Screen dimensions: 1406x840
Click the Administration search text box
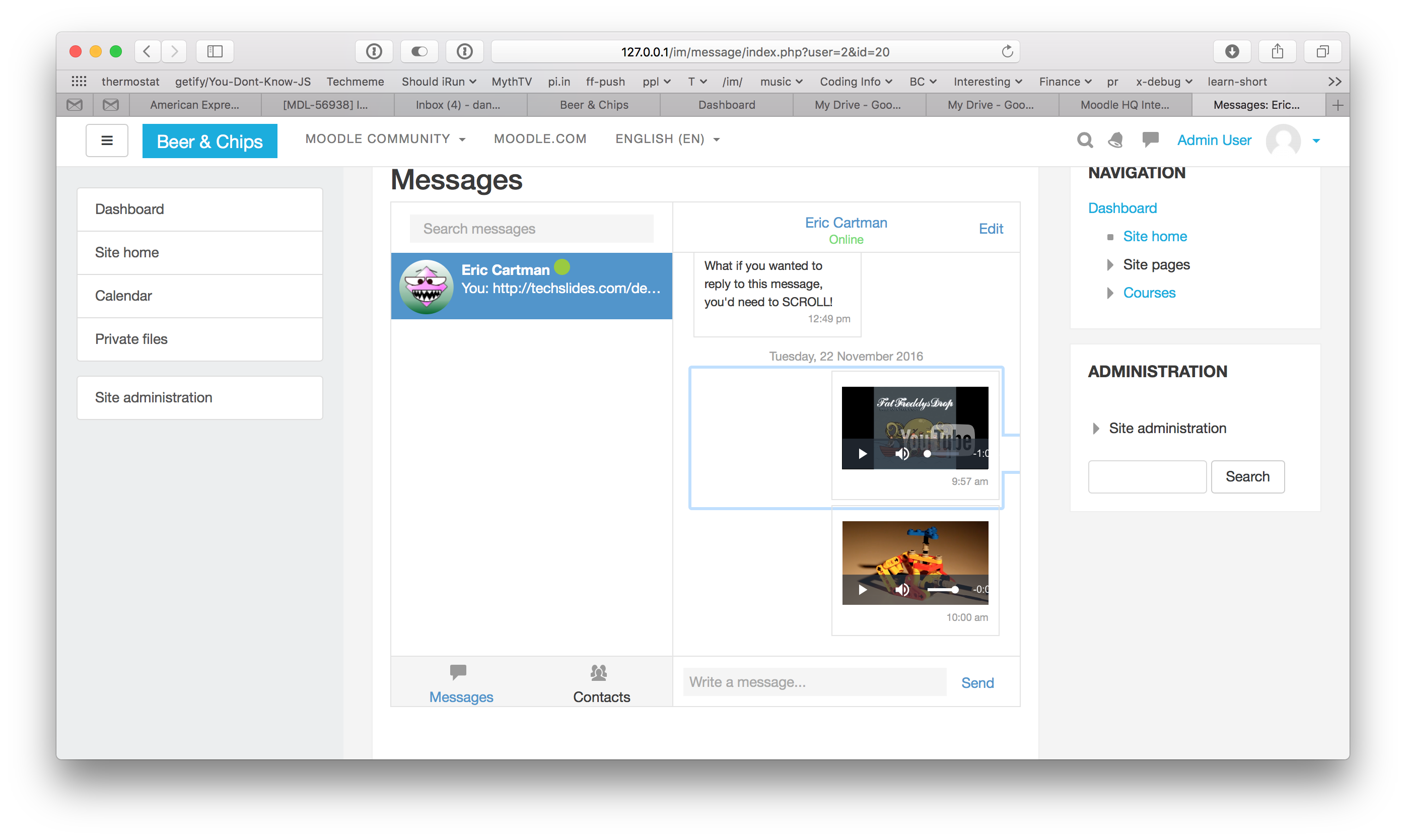(1147, 476)
